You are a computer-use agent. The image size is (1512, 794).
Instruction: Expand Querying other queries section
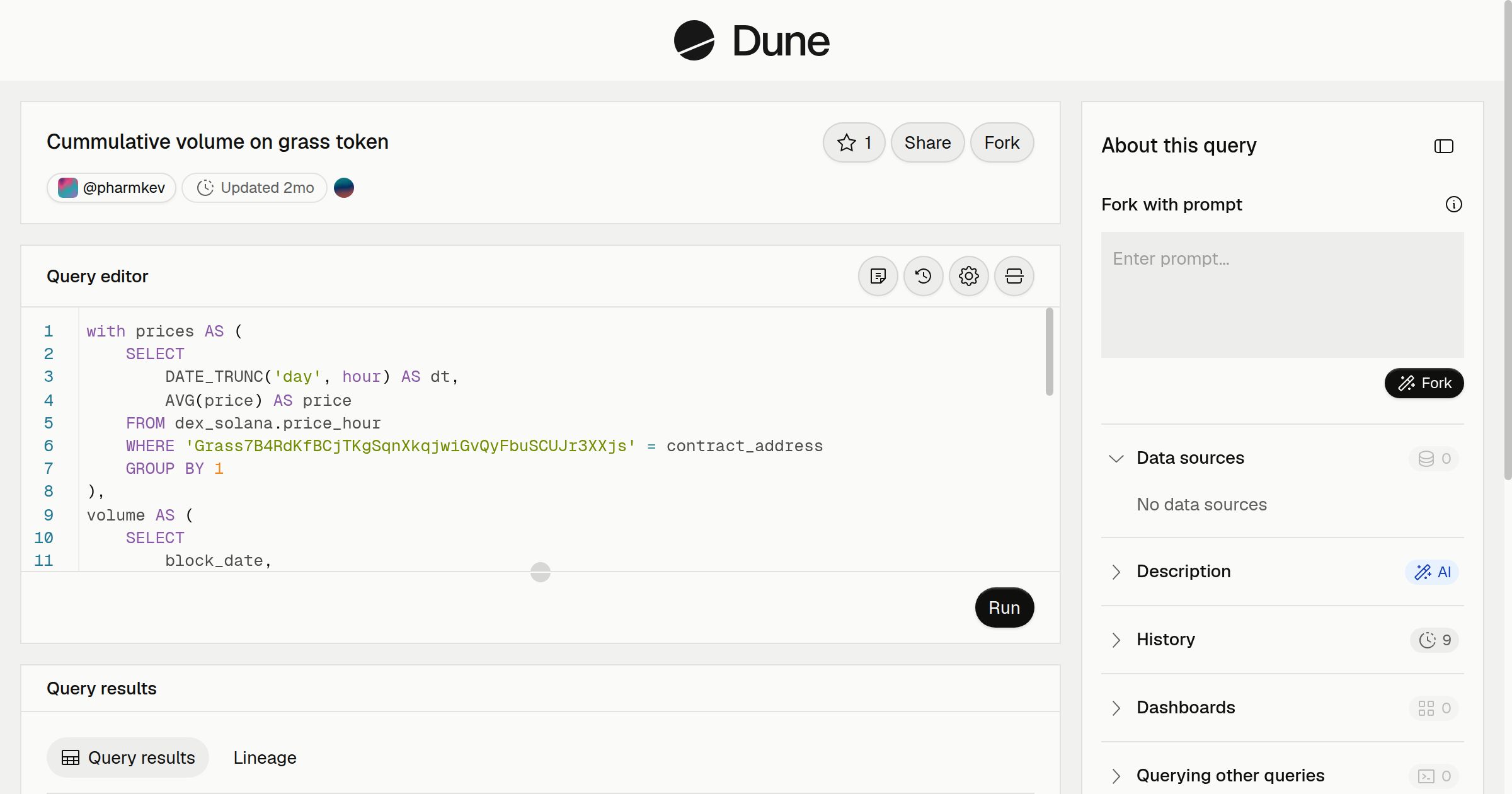[1116, 776]
